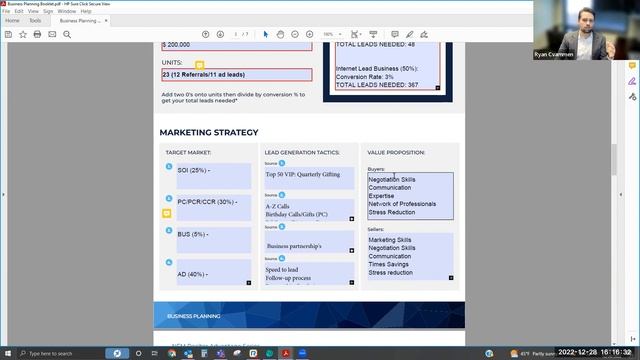640x360 pixels.
Task: Open yellow comment note near UNITS
Action: point(200,65)
